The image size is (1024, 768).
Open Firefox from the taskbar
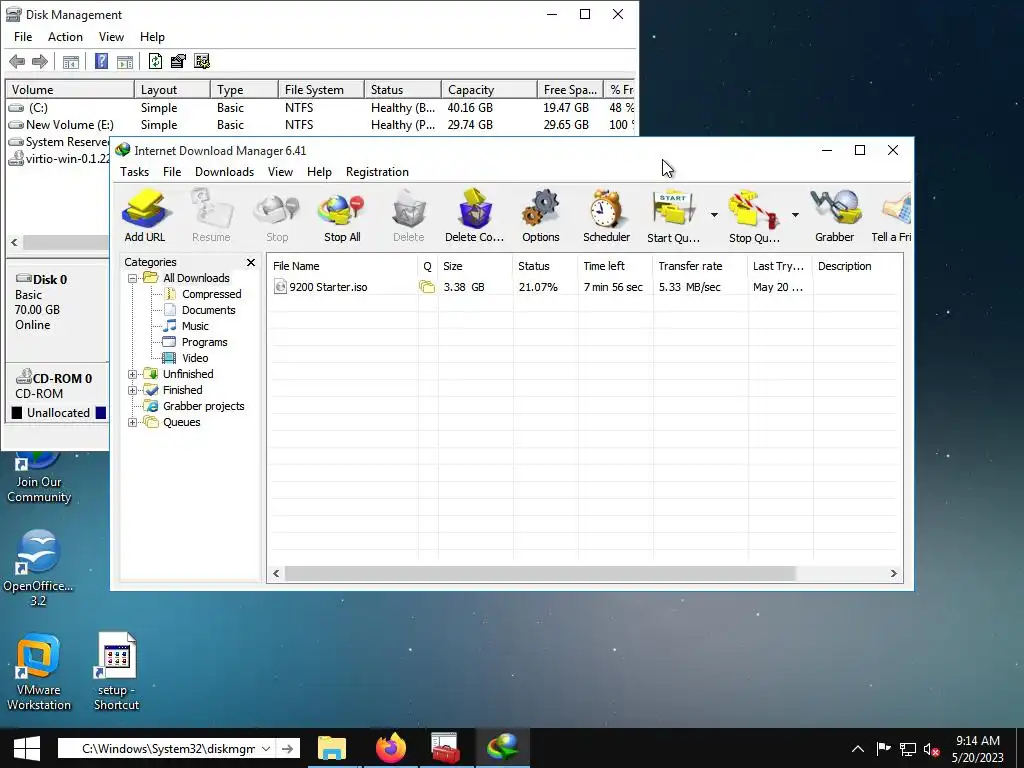click(x=391, y=748)
